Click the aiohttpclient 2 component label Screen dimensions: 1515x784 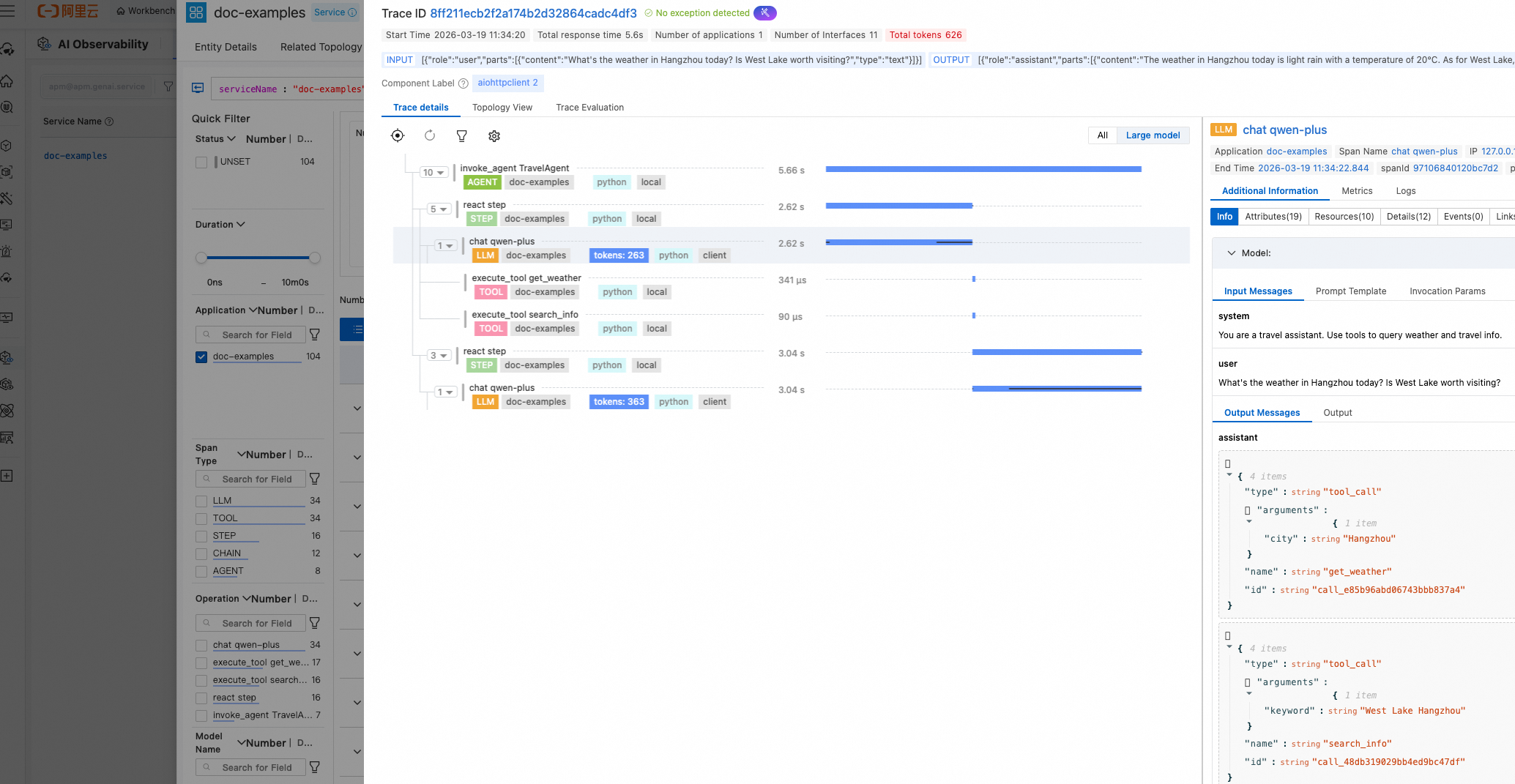pyautogui.click(x=508, y=83)
